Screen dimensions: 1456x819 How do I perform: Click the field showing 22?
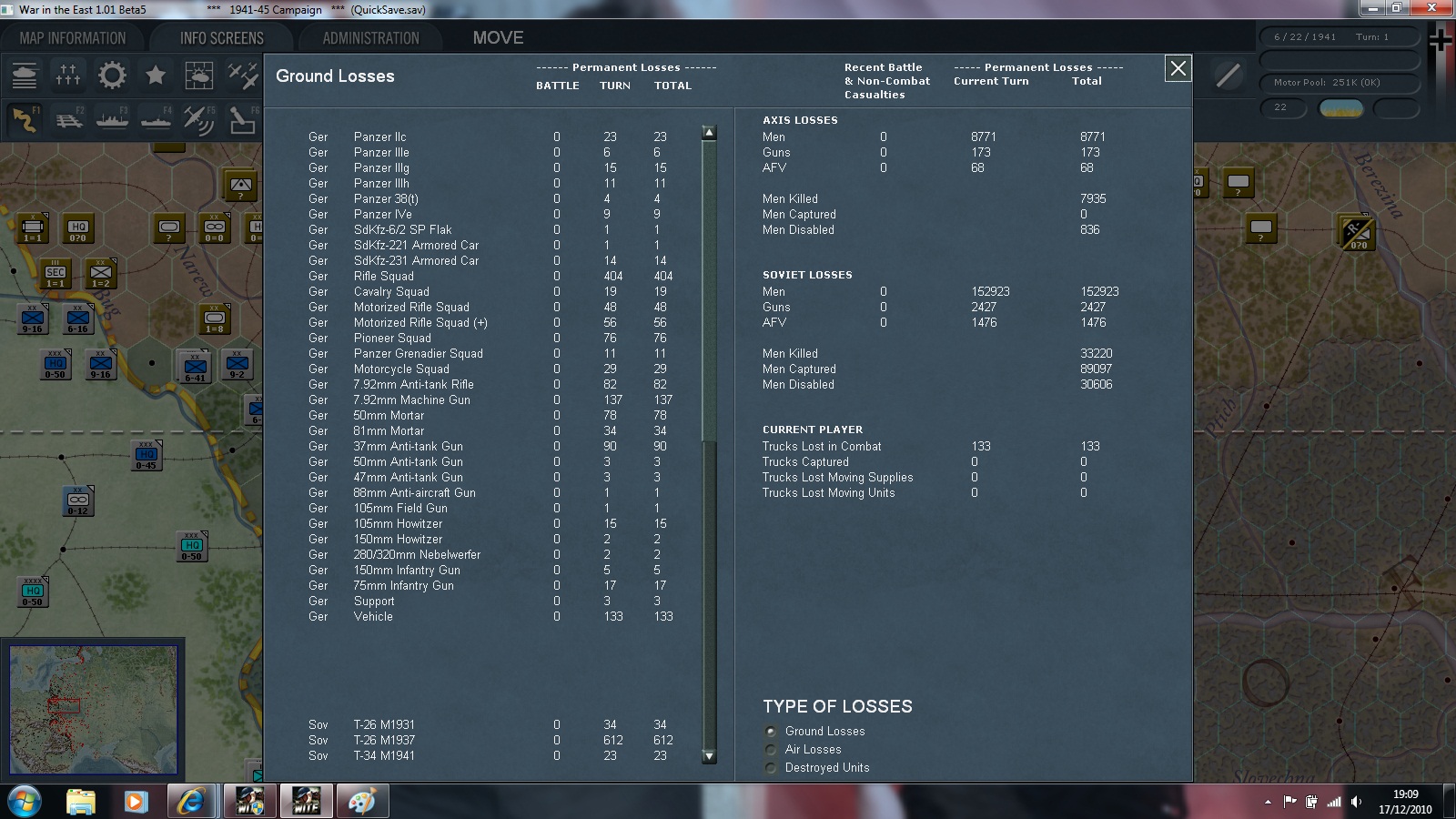click(x=1283, y=107)
